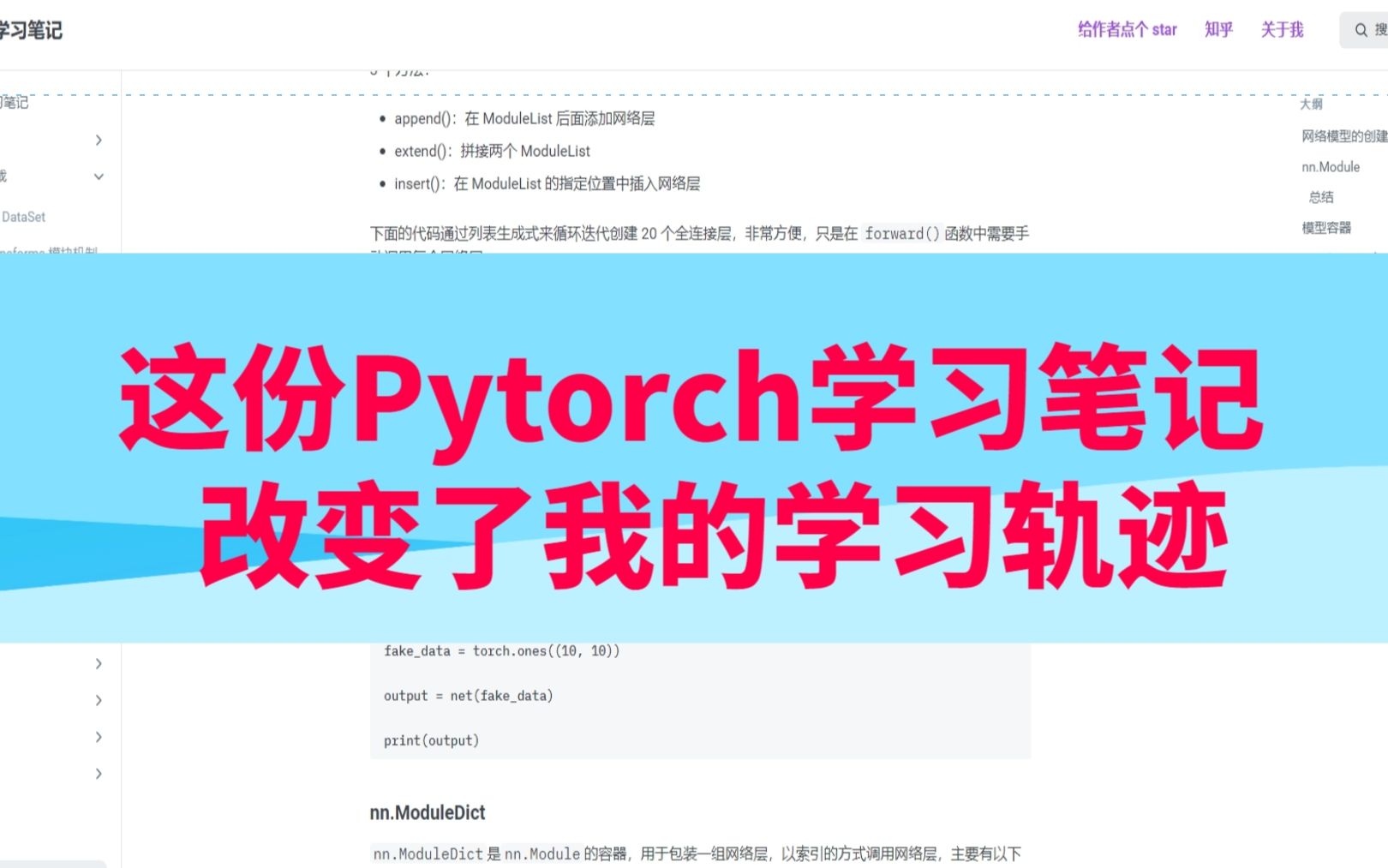Jump to nn.Module in the outline
The image size is (1388, 868).
(x=1331, y=167)
